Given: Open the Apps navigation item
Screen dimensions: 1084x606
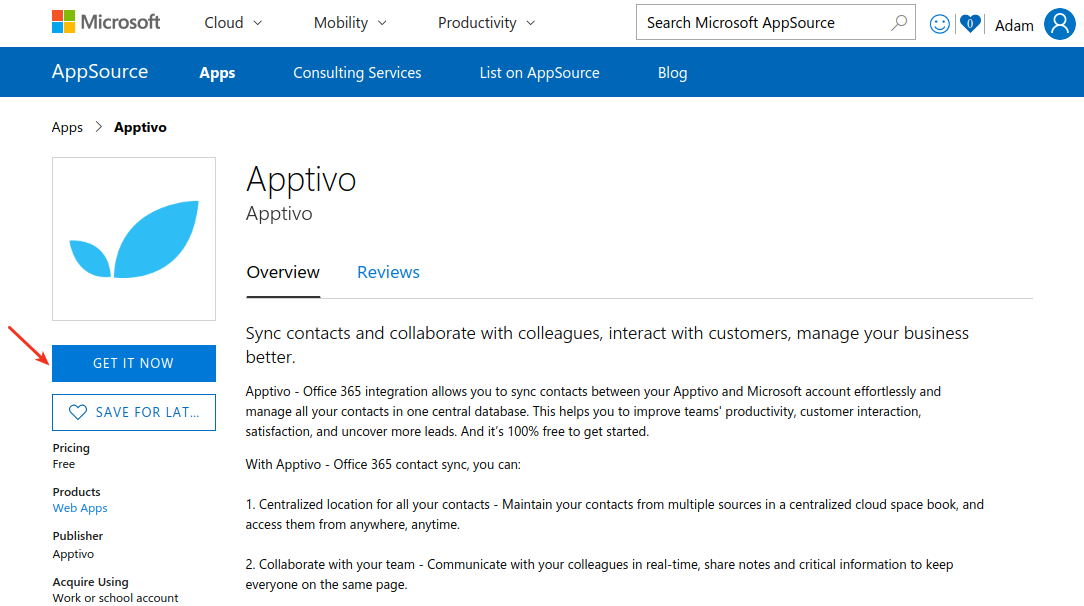Looking at the screenshot, I should [x=217, y=73].
